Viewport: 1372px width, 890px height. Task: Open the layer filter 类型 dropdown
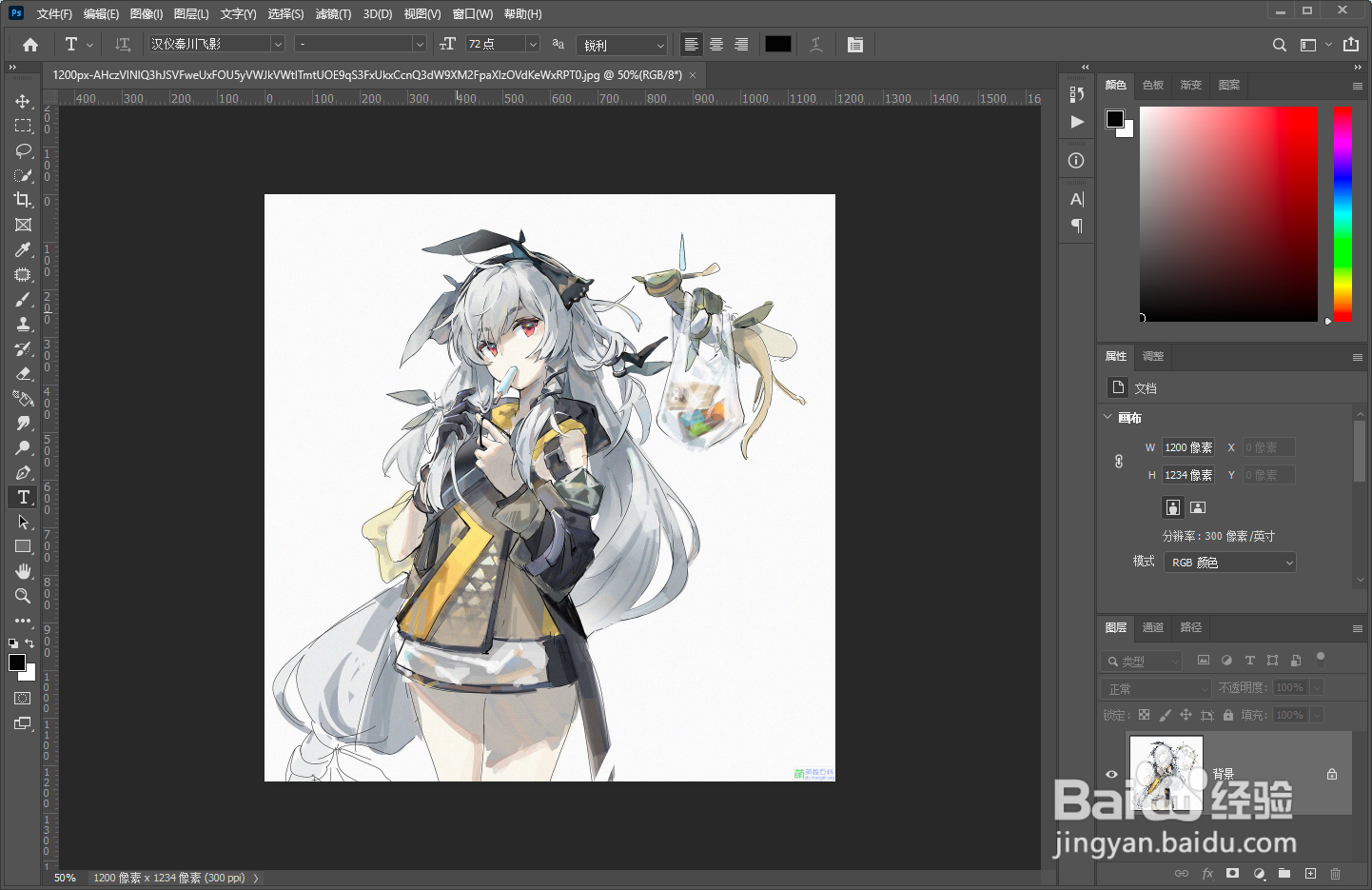pos(1143,661)
